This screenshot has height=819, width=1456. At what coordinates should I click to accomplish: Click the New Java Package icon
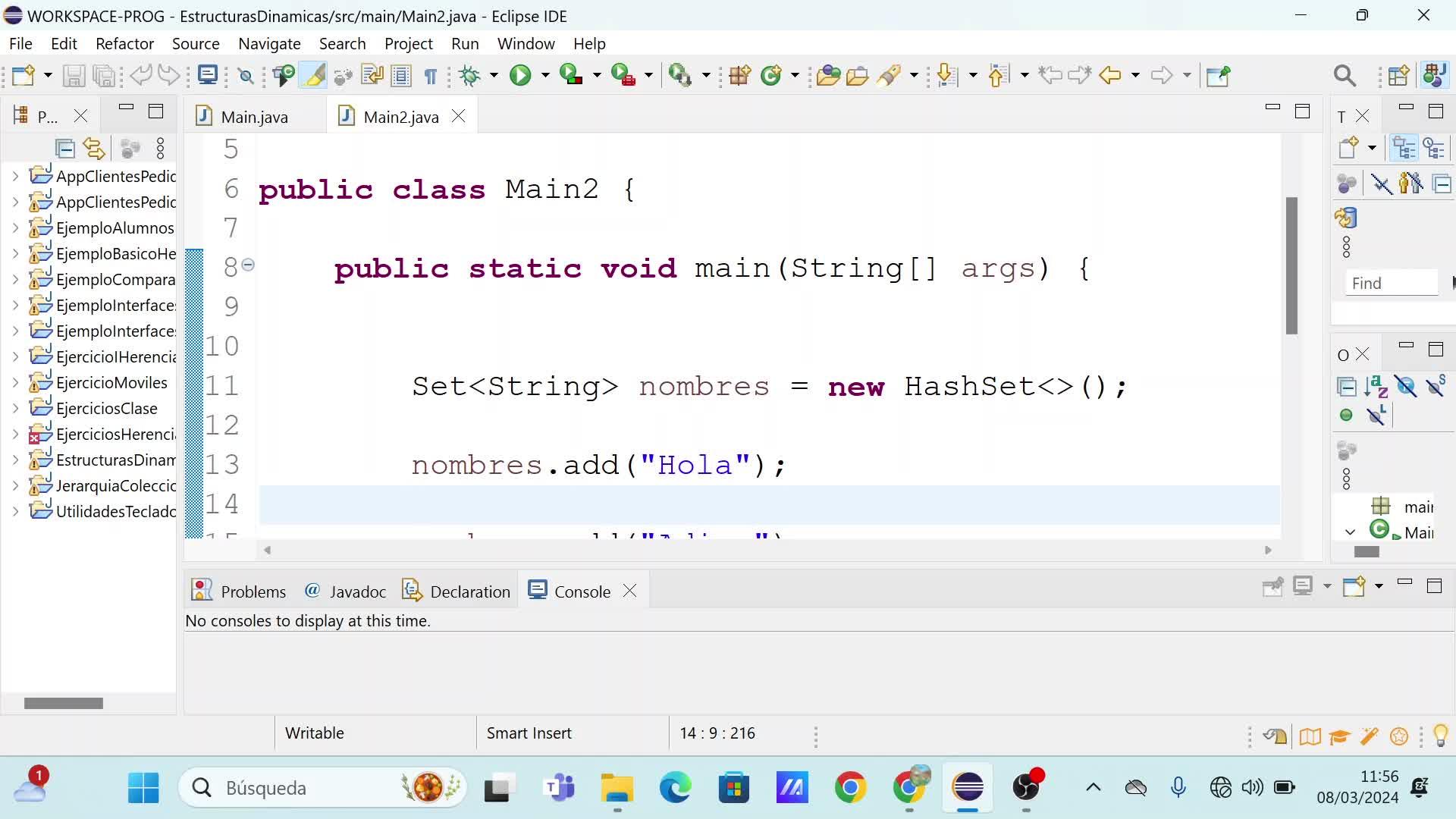[x=739, y=75]
